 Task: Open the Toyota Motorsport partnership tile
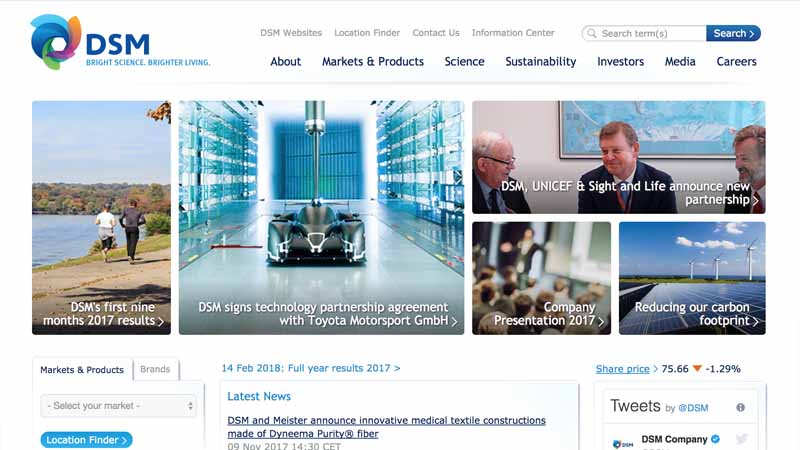pos(321,218)
